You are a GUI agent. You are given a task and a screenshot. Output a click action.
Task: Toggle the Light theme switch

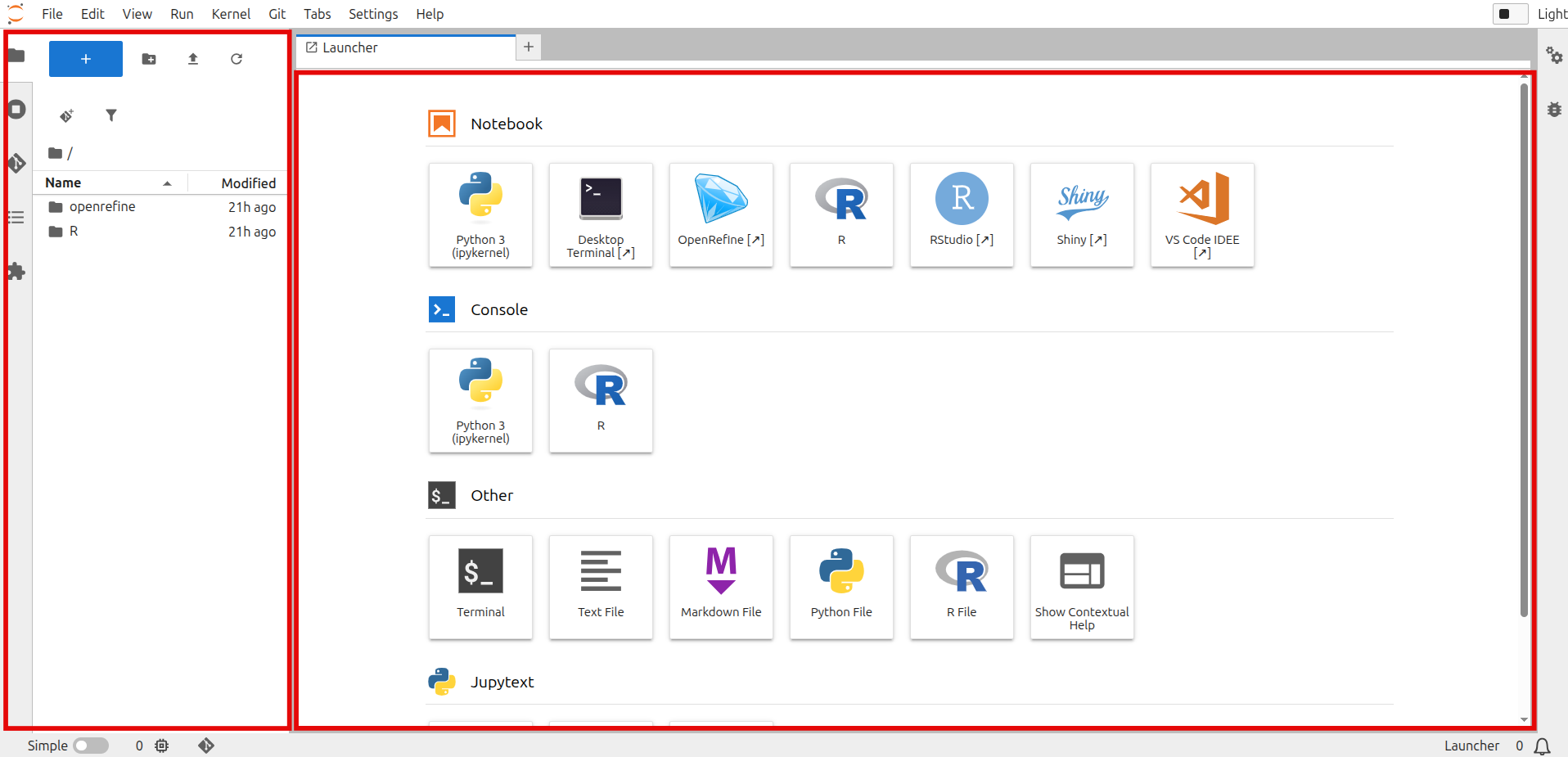(x=1510, y=14)
